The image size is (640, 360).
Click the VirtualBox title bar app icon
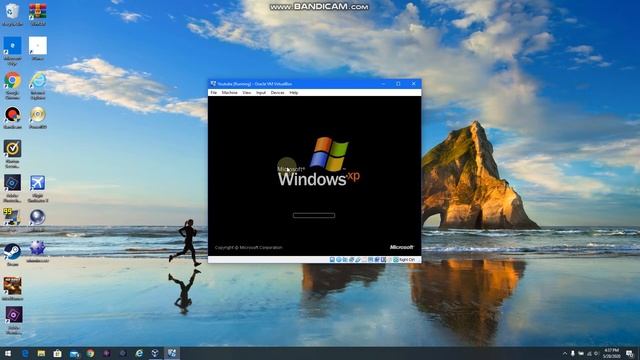point(213,84)
